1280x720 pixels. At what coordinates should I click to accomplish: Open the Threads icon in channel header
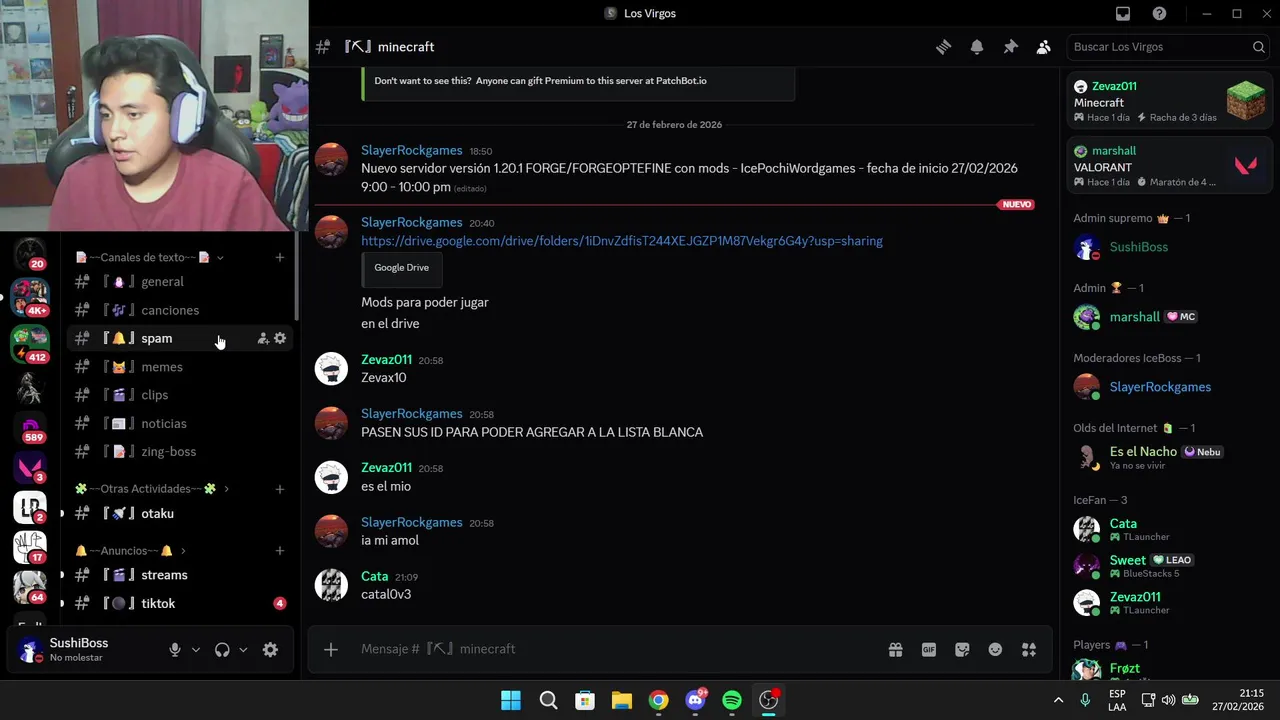[x=943, y=47]
